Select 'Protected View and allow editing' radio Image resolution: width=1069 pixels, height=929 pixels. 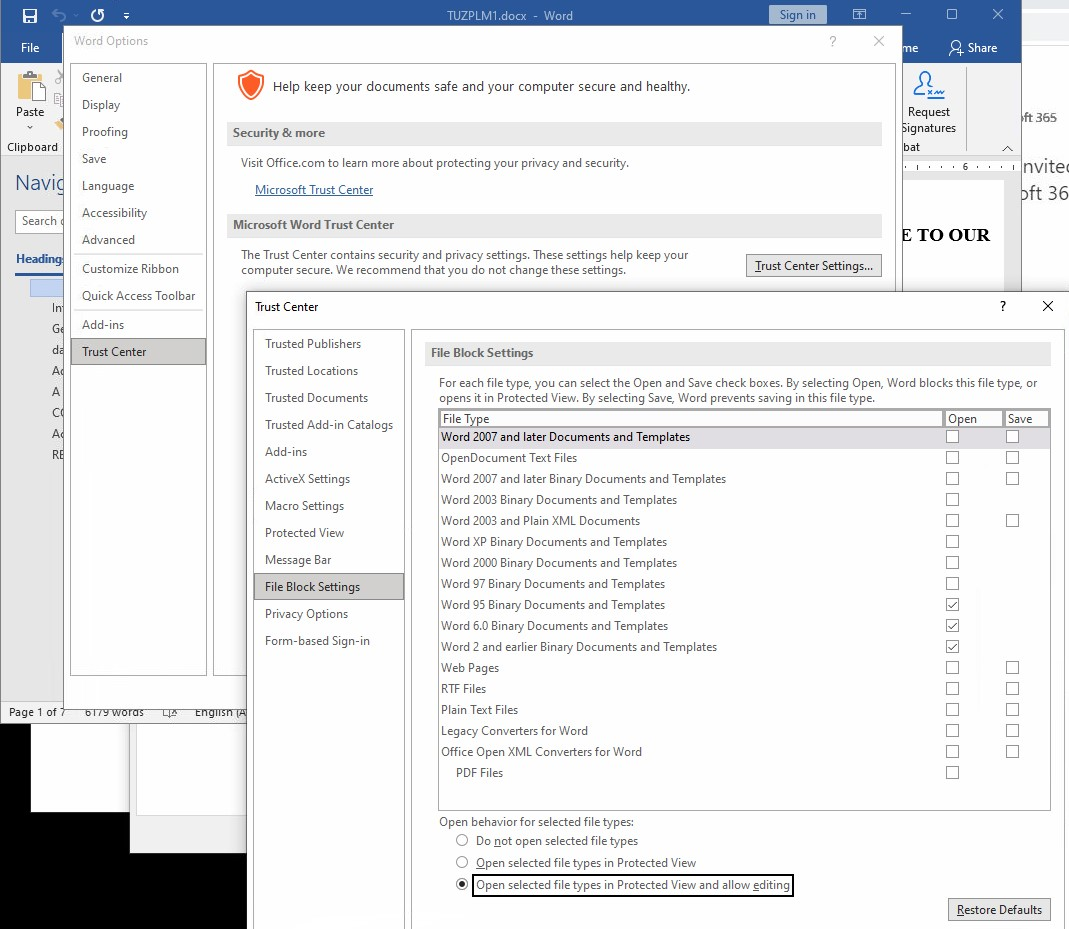point(462,885)
